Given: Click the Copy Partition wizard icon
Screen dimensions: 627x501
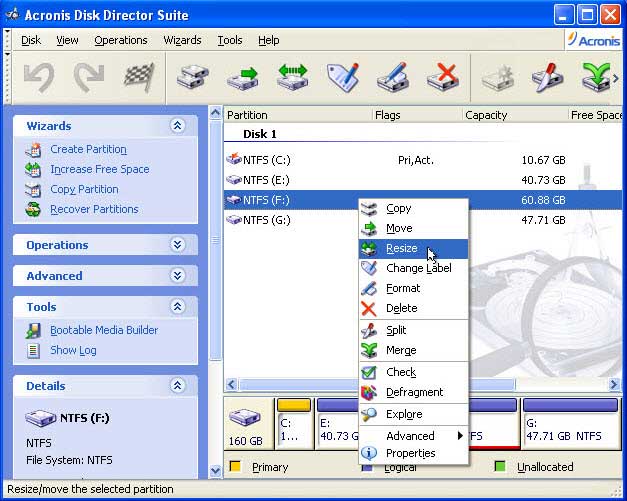Looking at the screenshot, I should 33,190.
